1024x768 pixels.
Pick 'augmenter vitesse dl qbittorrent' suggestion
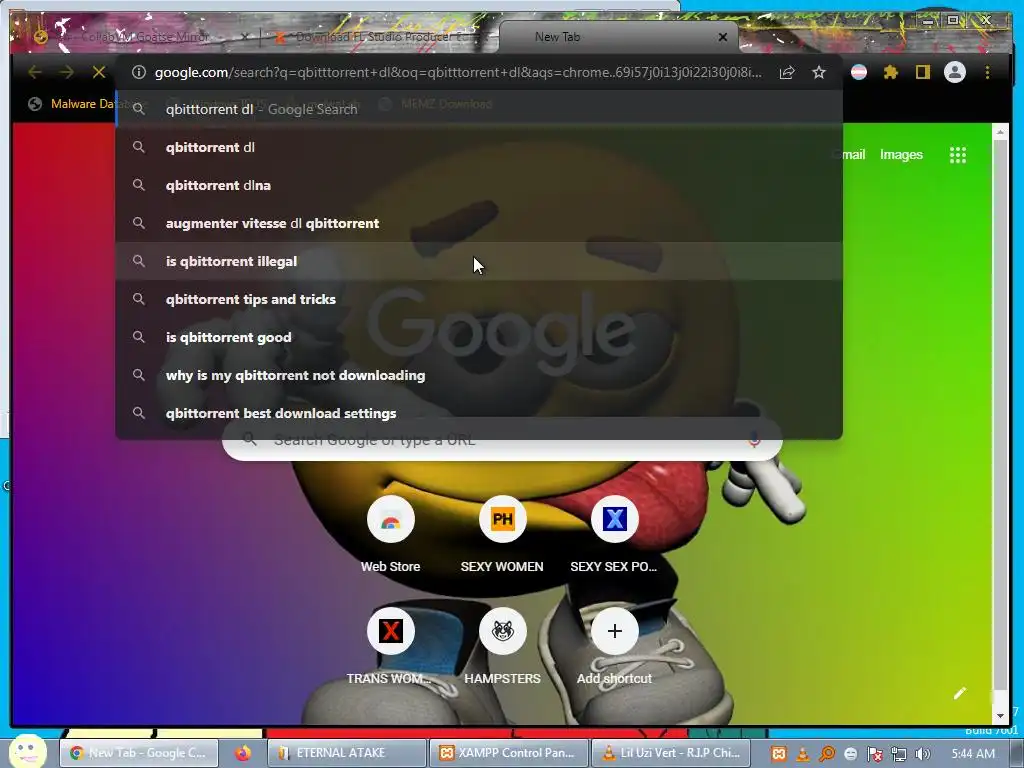(479, 223)
